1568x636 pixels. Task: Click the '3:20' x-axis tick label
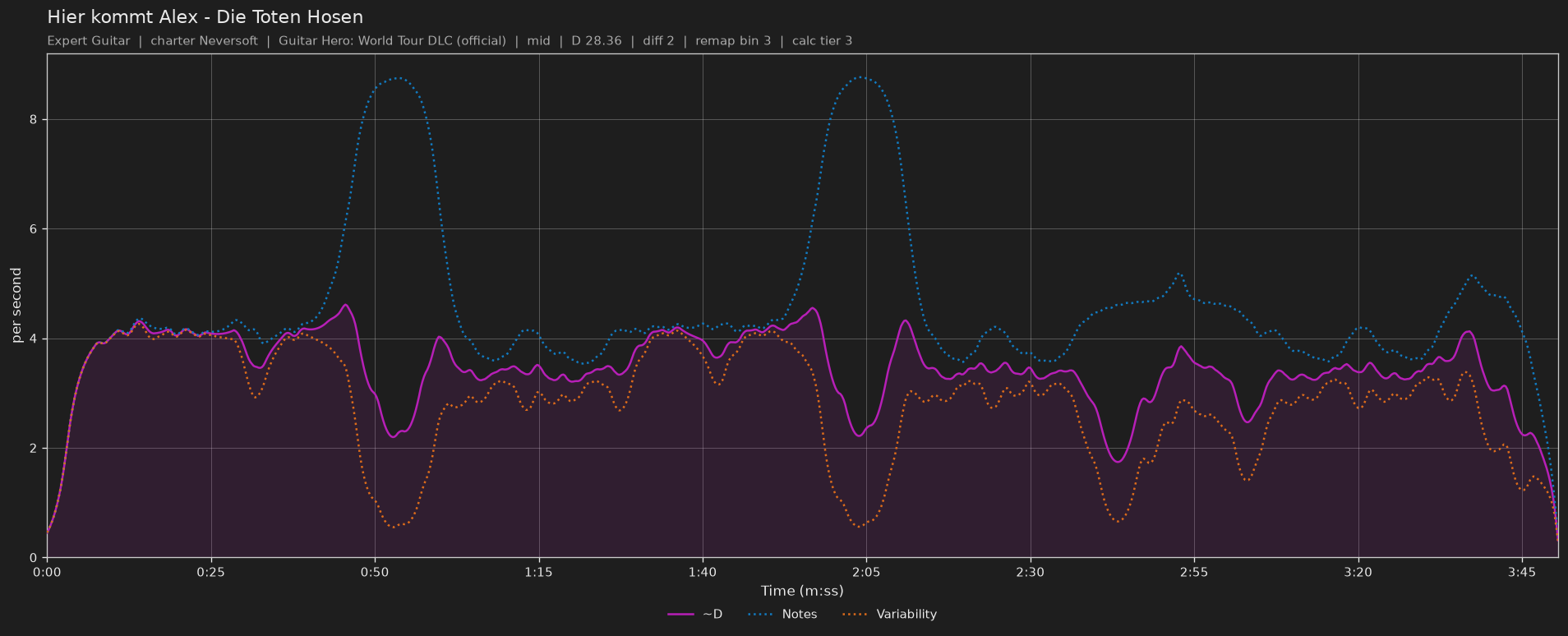point(1358,572)
